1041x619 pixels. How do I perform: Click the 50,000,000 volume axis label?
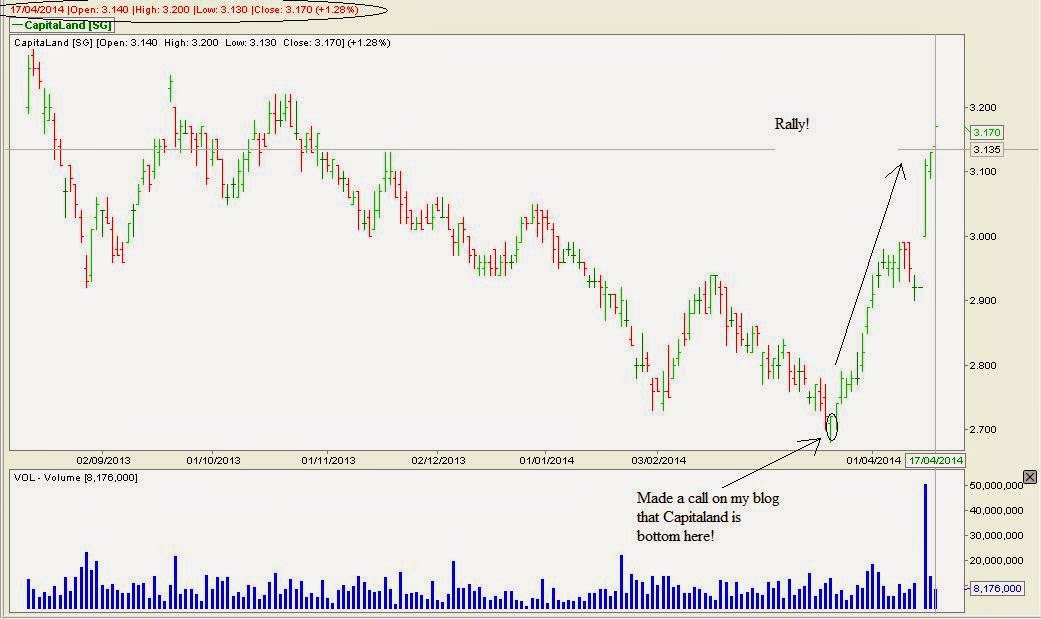(x=996, y=486)
